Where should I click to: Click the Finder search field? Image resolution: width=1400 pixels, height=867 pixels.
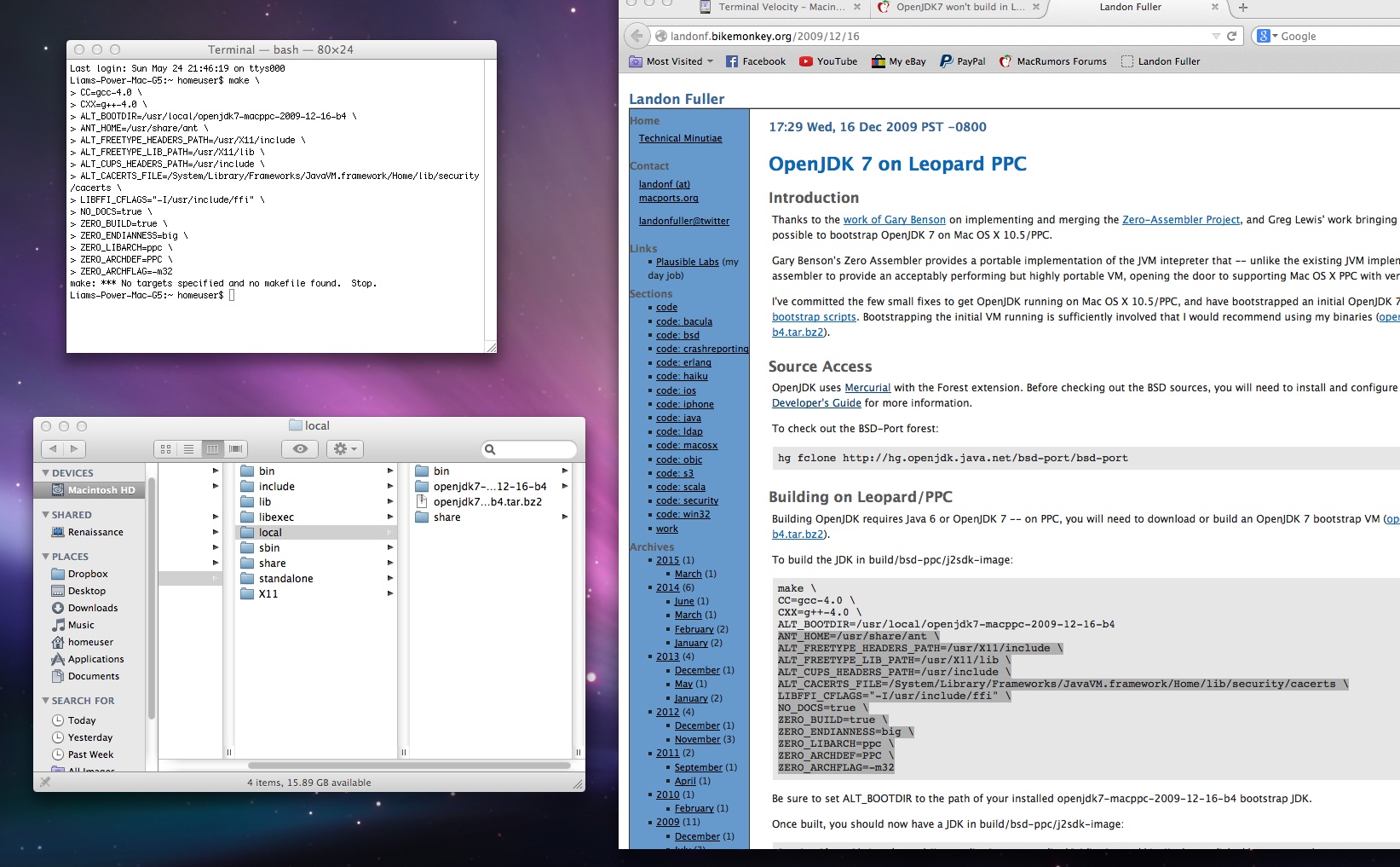(529, 449)
